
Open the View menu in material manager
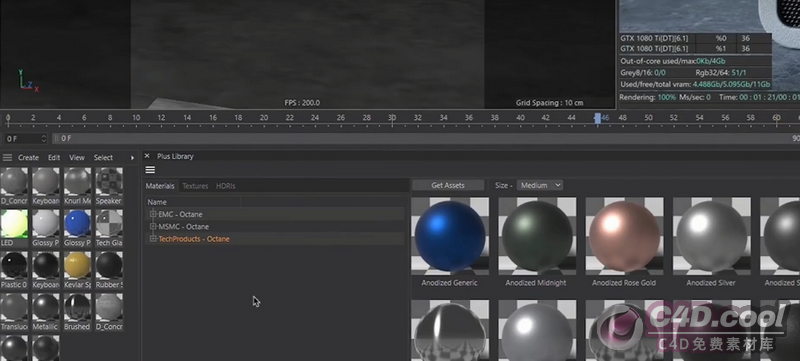77,158
